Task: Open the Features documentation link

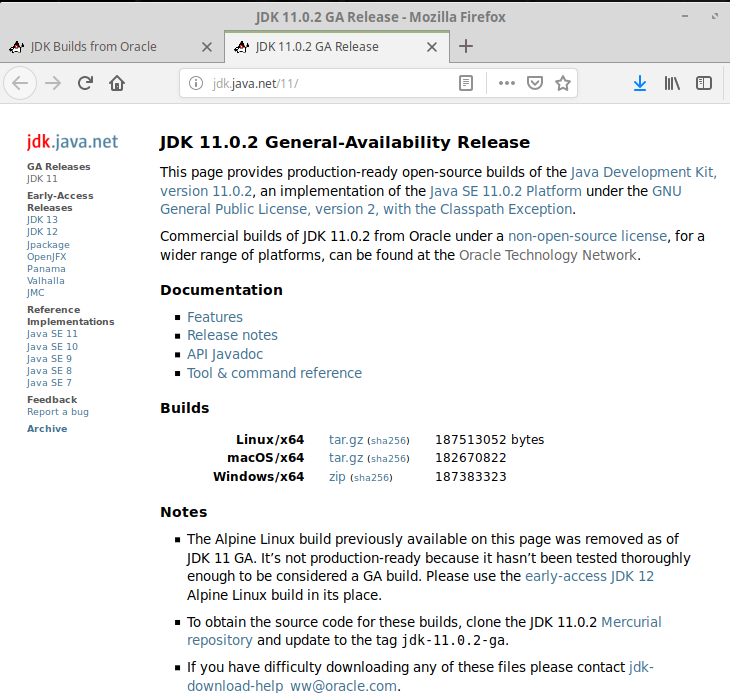Action: coord(215,317)
